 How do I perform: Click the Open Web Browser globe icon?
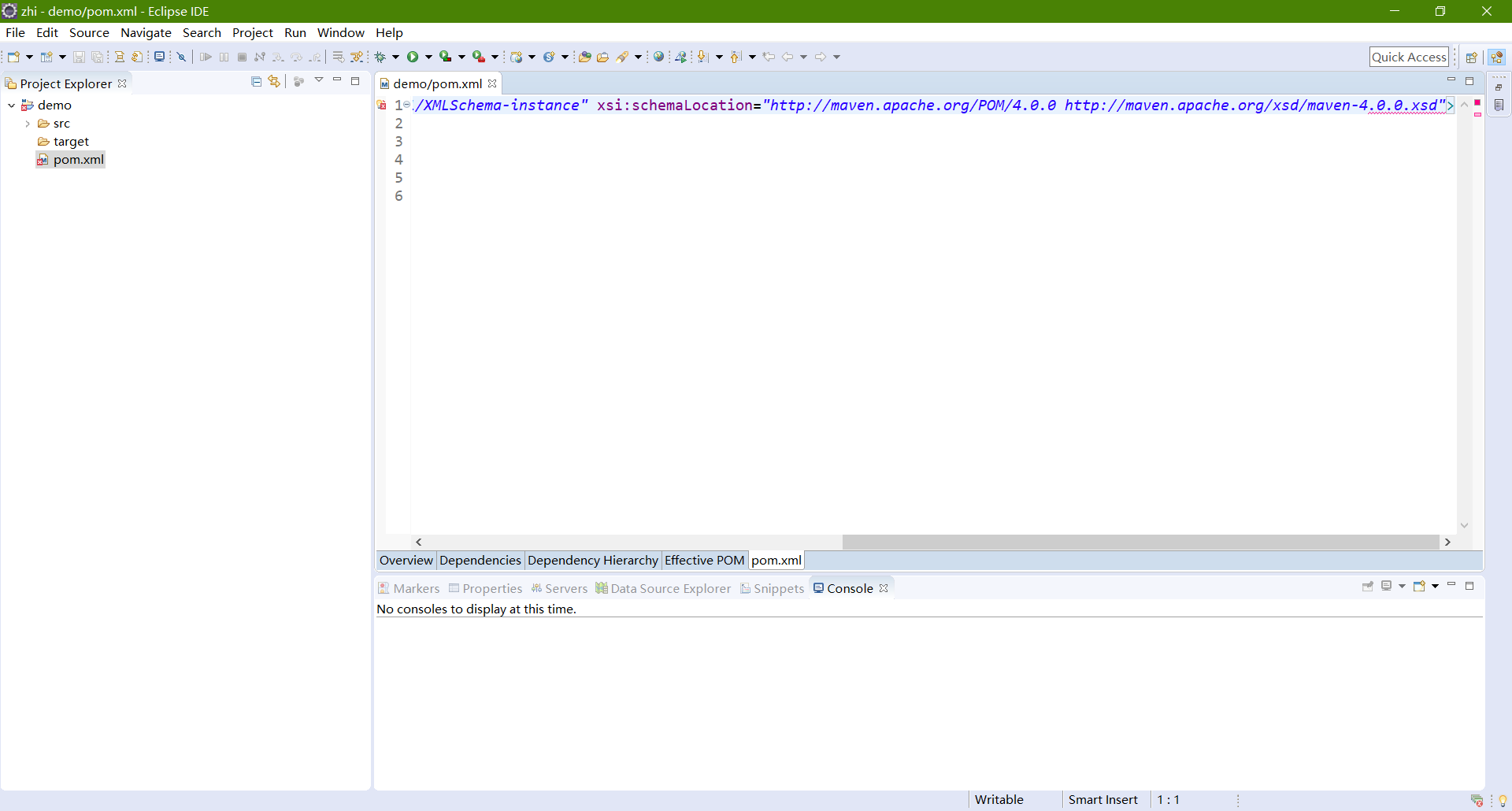[x=658, y=57]
